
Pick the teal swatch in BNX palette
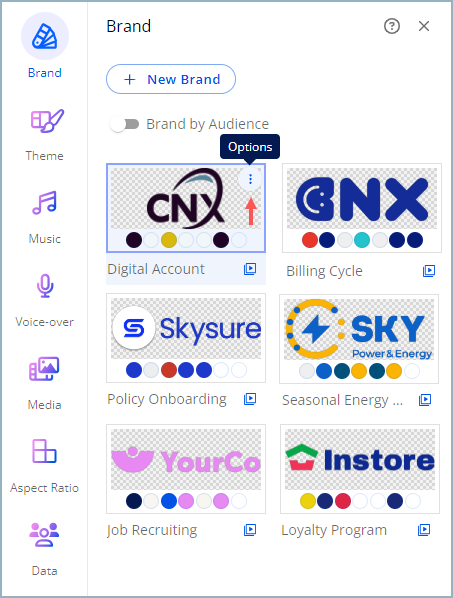tap(362, 240)
